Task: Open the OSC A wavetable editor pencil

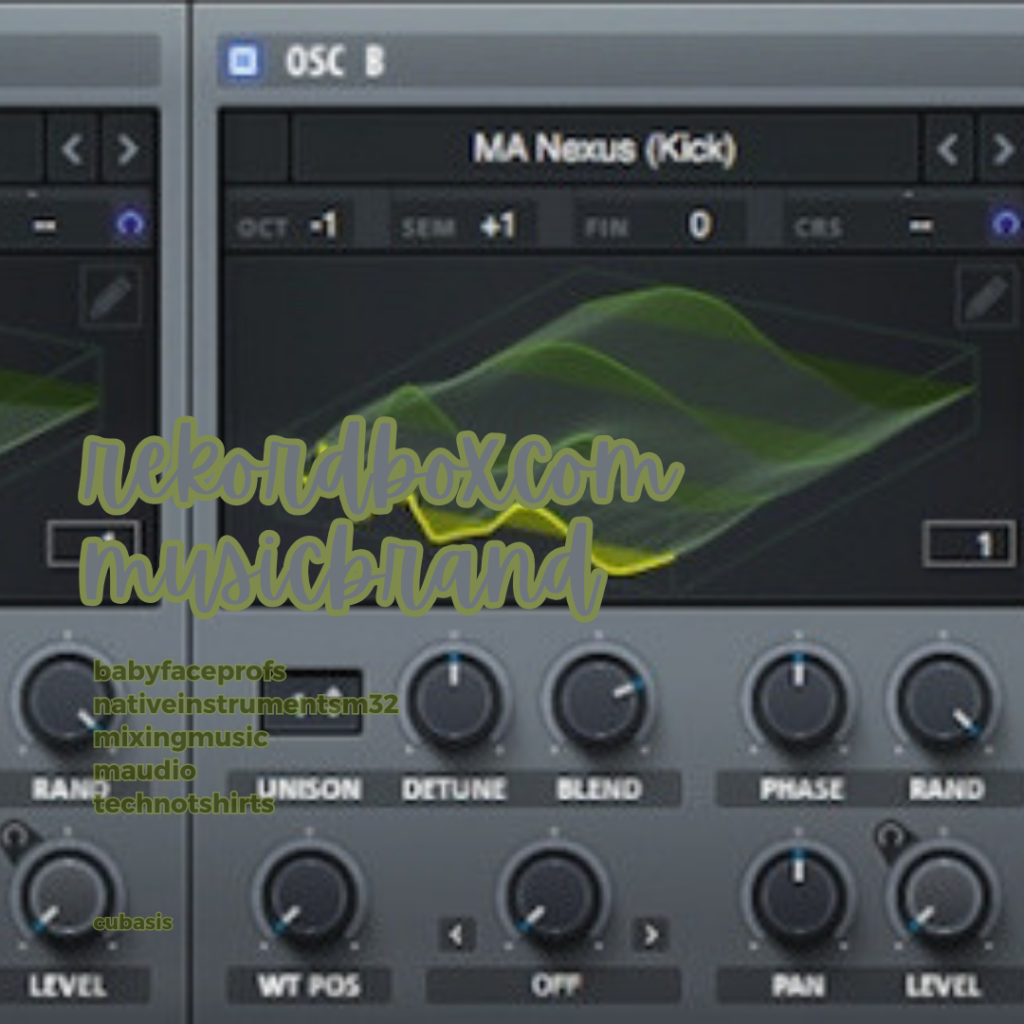Action: (x=111, y=297)
